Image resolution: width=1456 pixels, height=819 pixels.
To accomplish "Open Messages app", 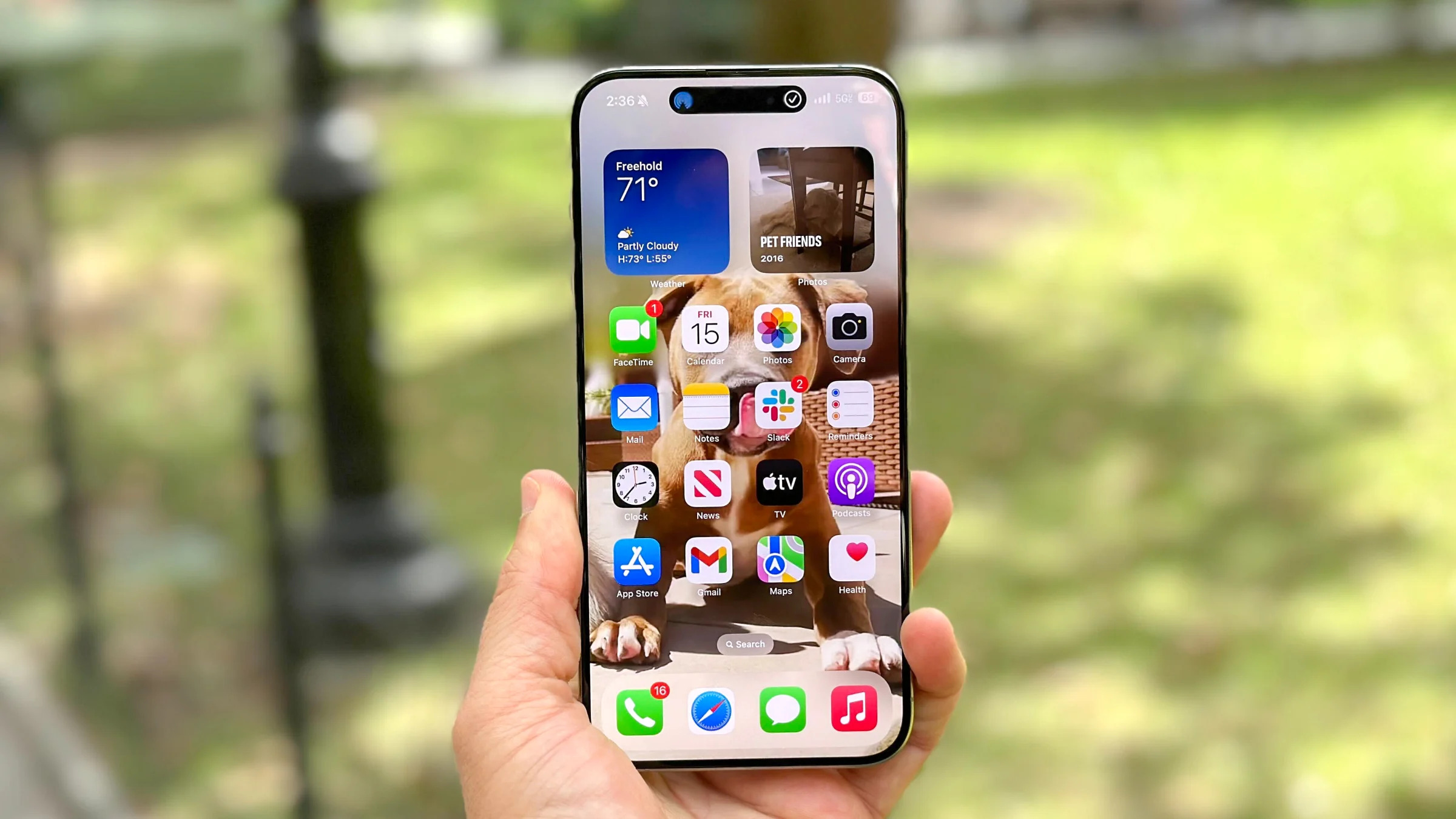I will 782,711.
